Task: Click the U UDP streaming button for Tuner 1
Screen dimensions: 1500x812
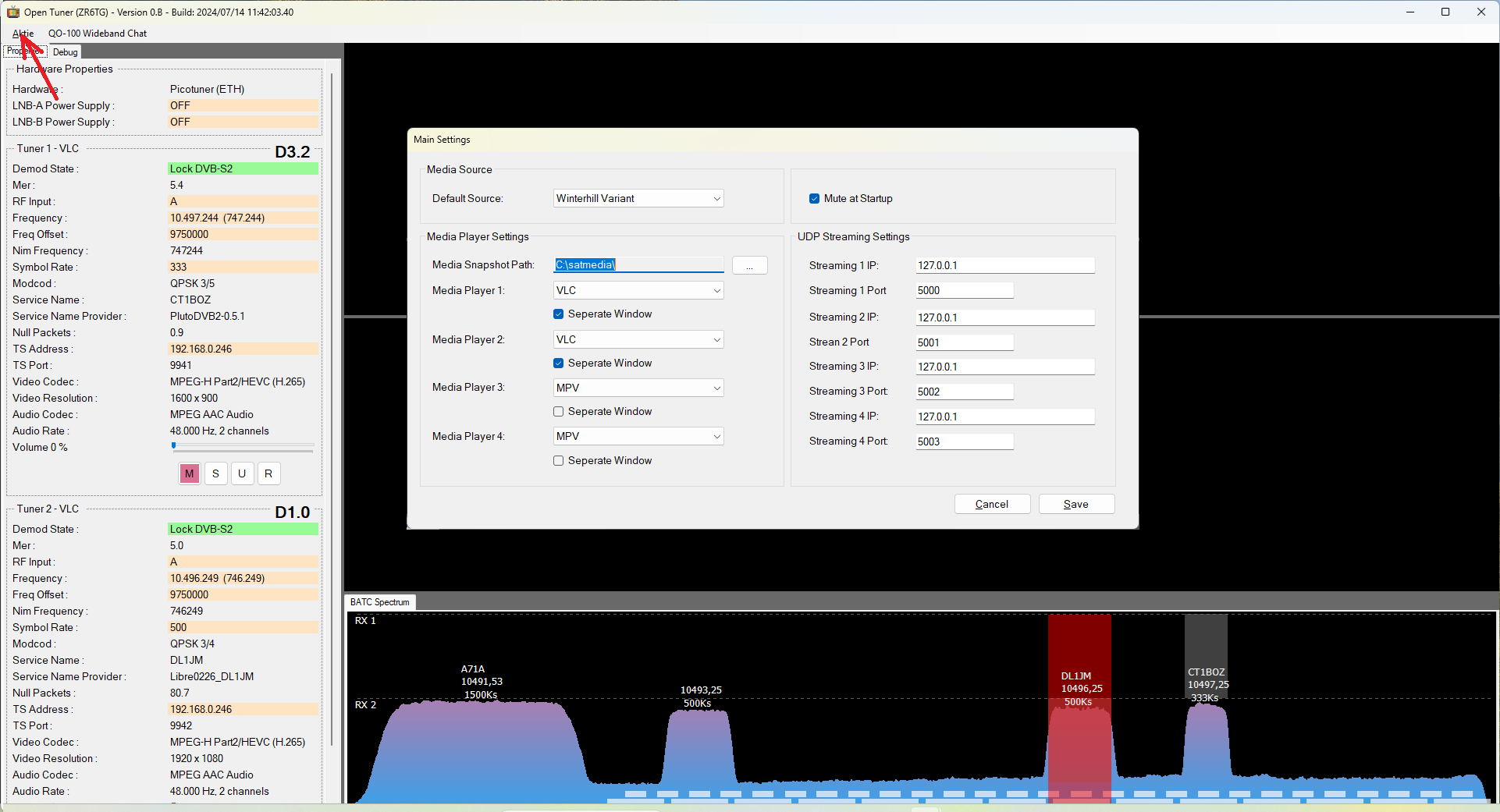Action: tap(242, 473)
